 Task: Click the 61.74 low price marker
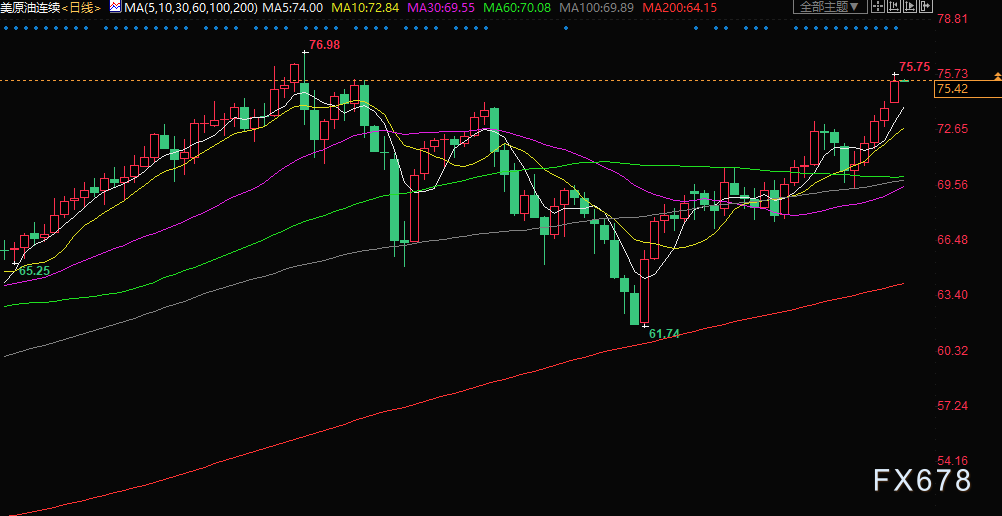[664, 333]
